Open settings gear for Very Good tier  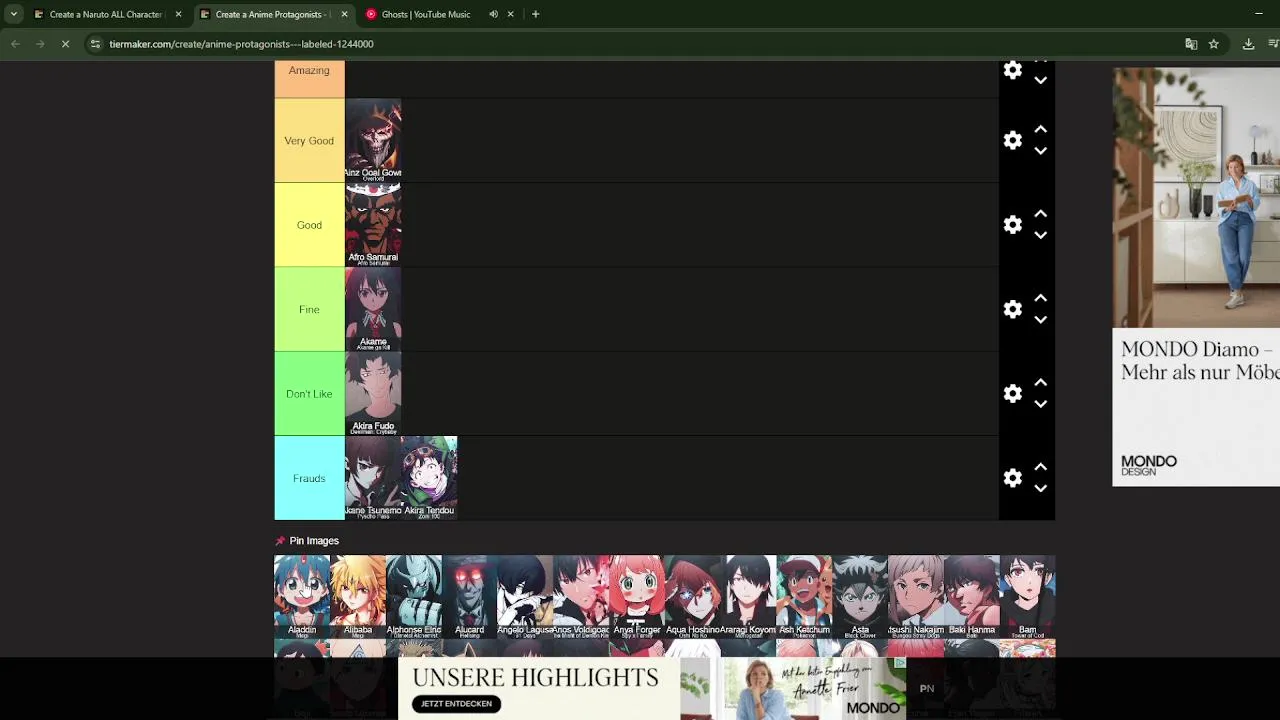pos(1013,140)
